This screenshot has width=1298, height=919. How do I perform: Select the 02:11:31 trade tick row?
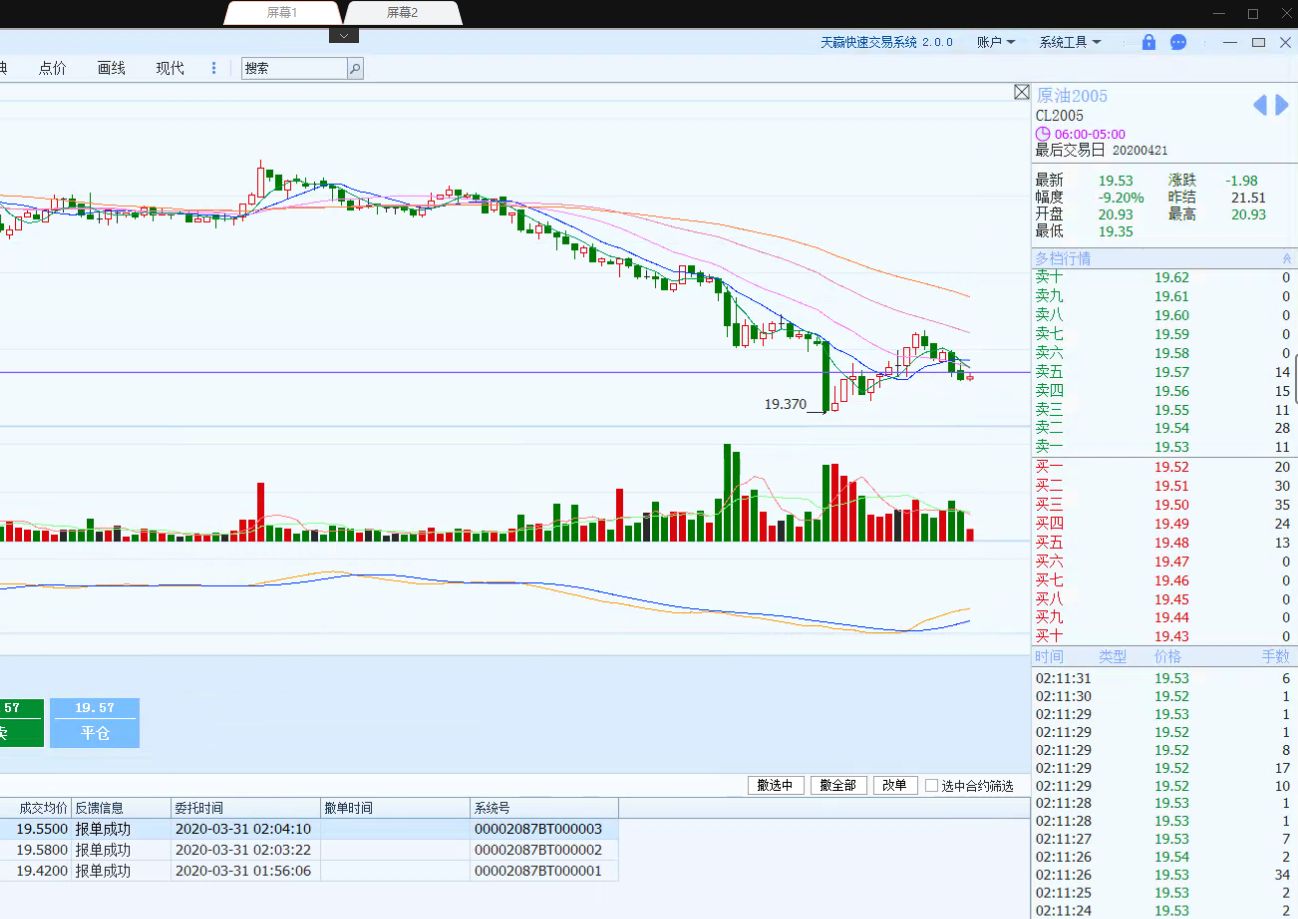(1164, 678)
